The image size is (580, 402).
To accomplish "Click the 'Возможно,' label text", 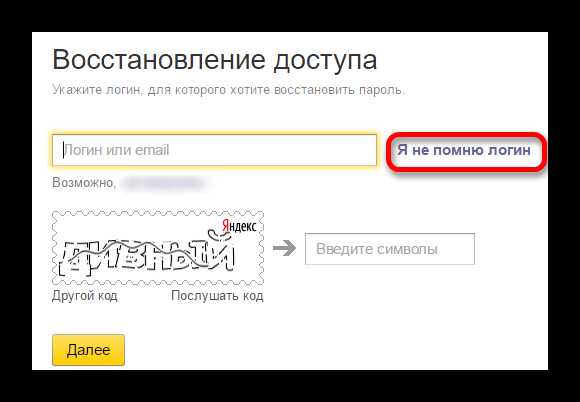I will tap(84, 183).
